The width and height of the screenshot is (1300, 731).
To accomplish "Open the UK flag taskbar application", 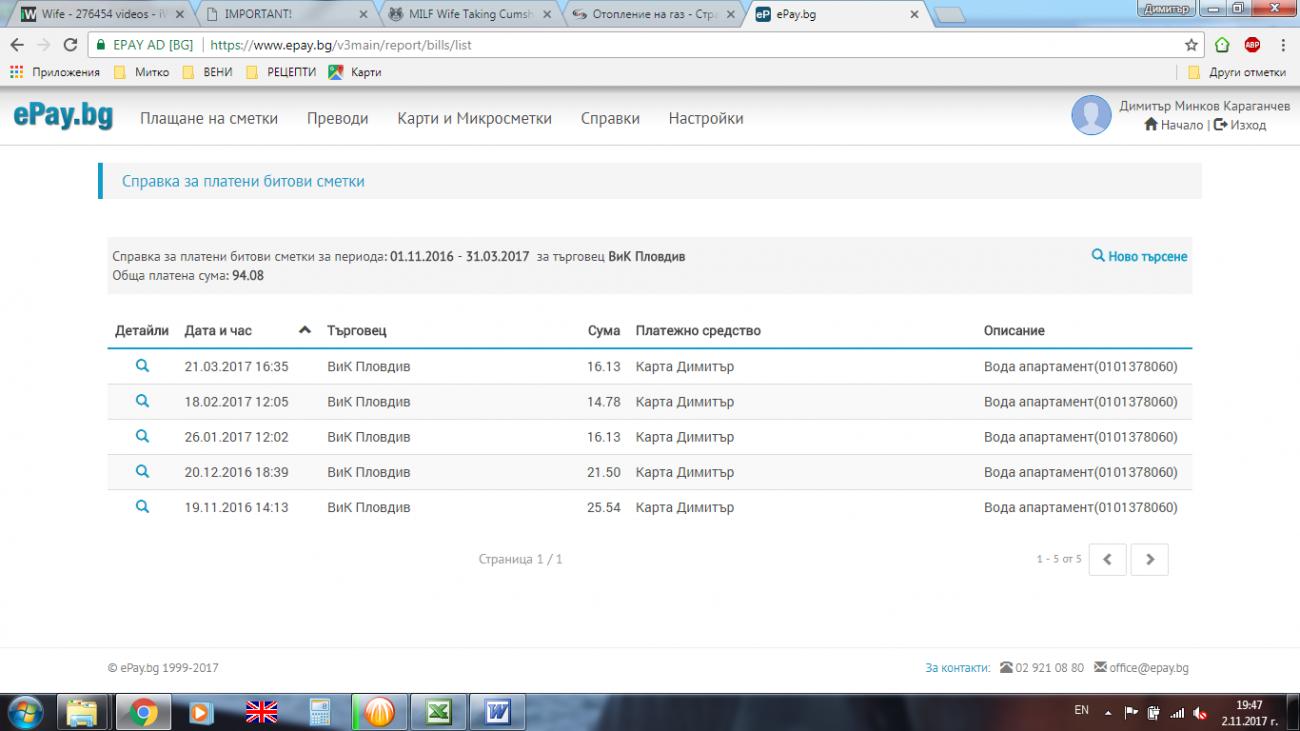I will pos(261,712).
